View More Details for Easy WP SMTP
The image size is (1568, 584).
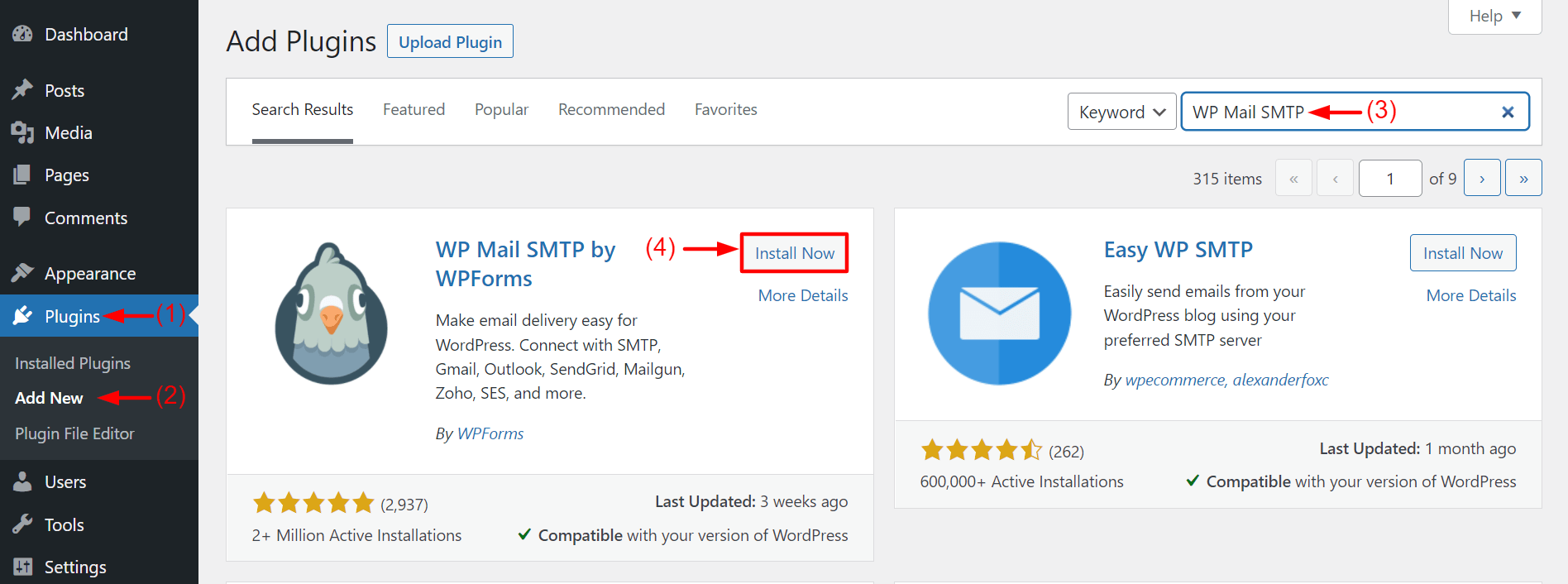(x=1471, y=295)
